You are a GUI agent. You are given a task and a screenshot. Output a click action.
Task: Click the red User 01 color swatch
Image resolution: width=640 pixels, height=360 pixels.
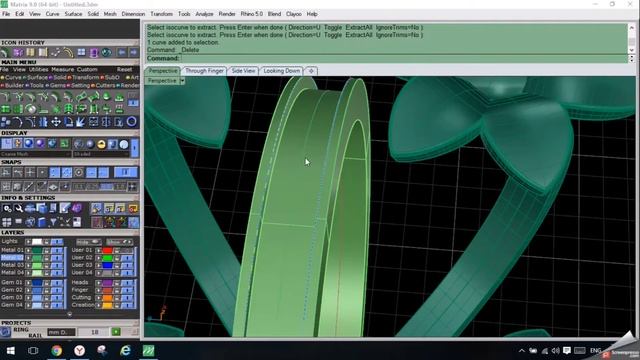point(107,250)
